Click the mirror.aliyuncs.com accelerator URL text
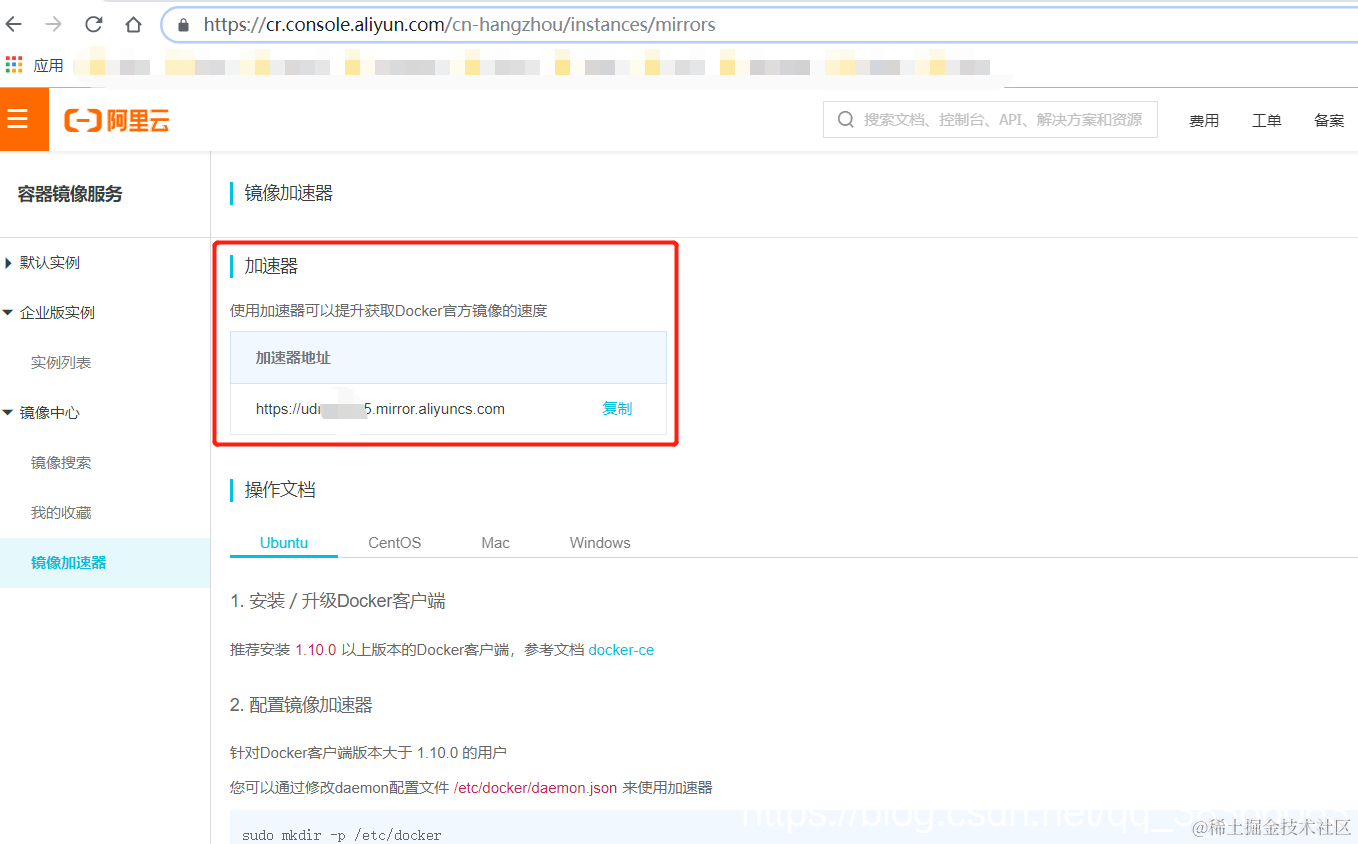This screenshot has width=1358, height=844. click(380, 408)
